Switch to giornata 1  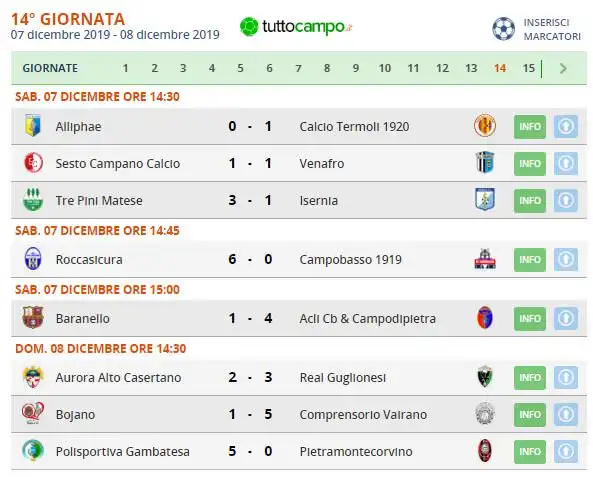point(126,68)
